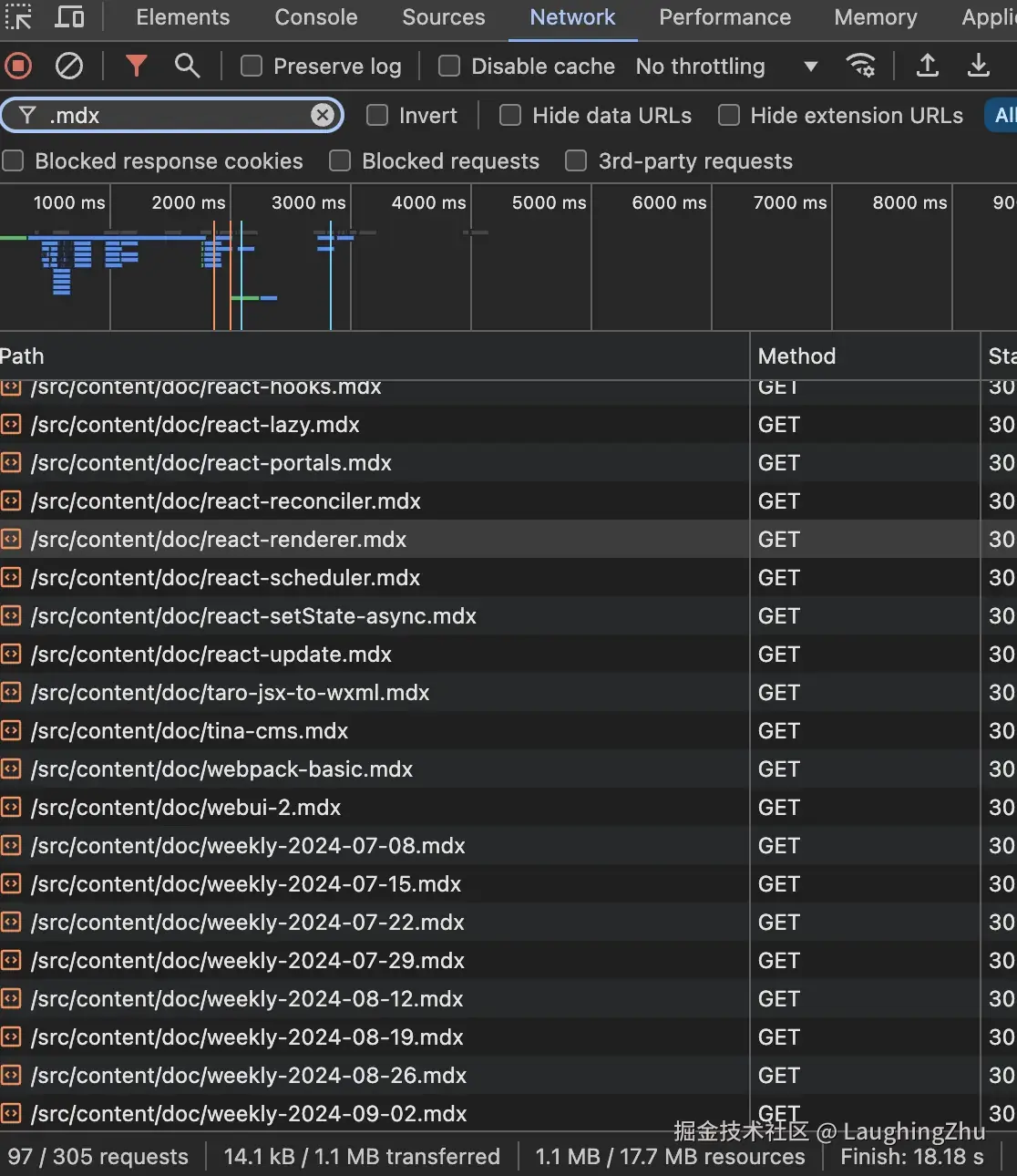The image size is (1017, 1176).
Task: Sort by the Method column header
Action: 864,356
